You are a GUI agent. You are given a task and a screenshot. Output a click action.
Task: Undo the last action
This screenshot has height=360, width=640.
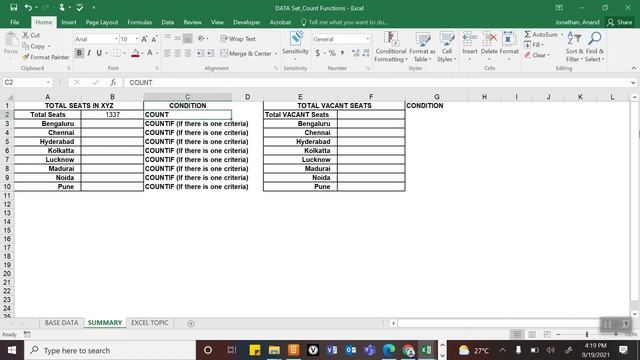point(28,8)
